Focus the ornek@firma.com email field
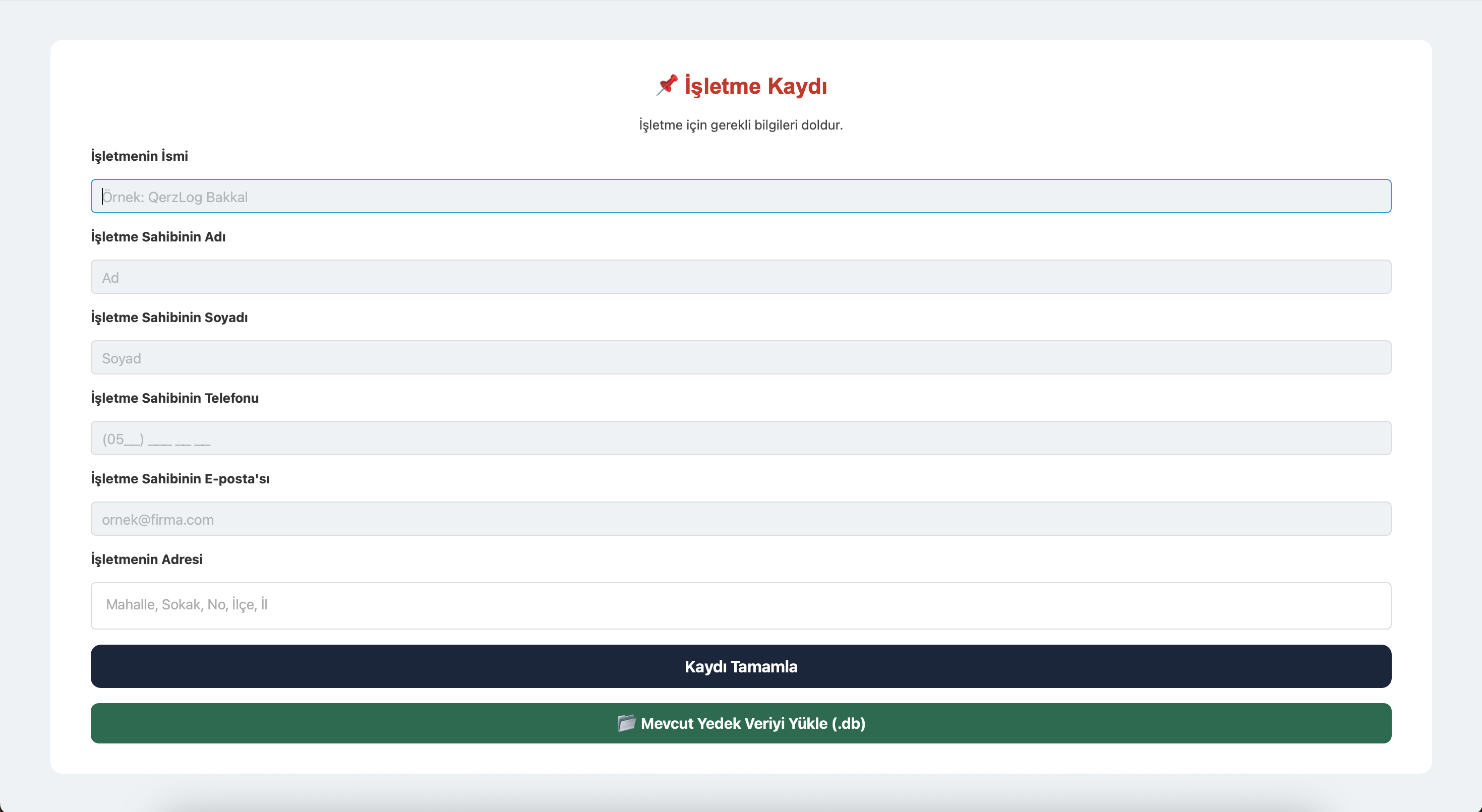1482x812 pixels. pyautogui.click(x=740, y=519)
